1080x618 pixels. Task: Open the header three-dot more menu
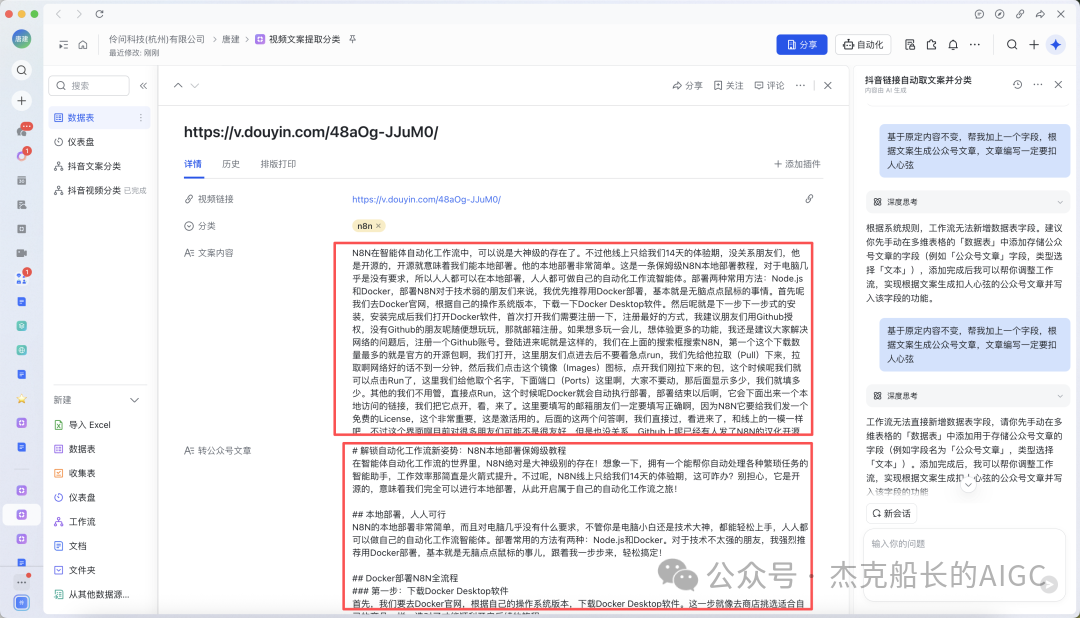point(975,45)
